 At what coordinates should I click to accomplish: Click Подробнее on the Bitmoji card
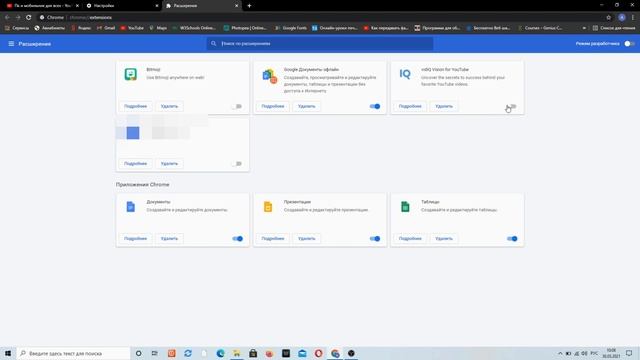click(136, 107)
